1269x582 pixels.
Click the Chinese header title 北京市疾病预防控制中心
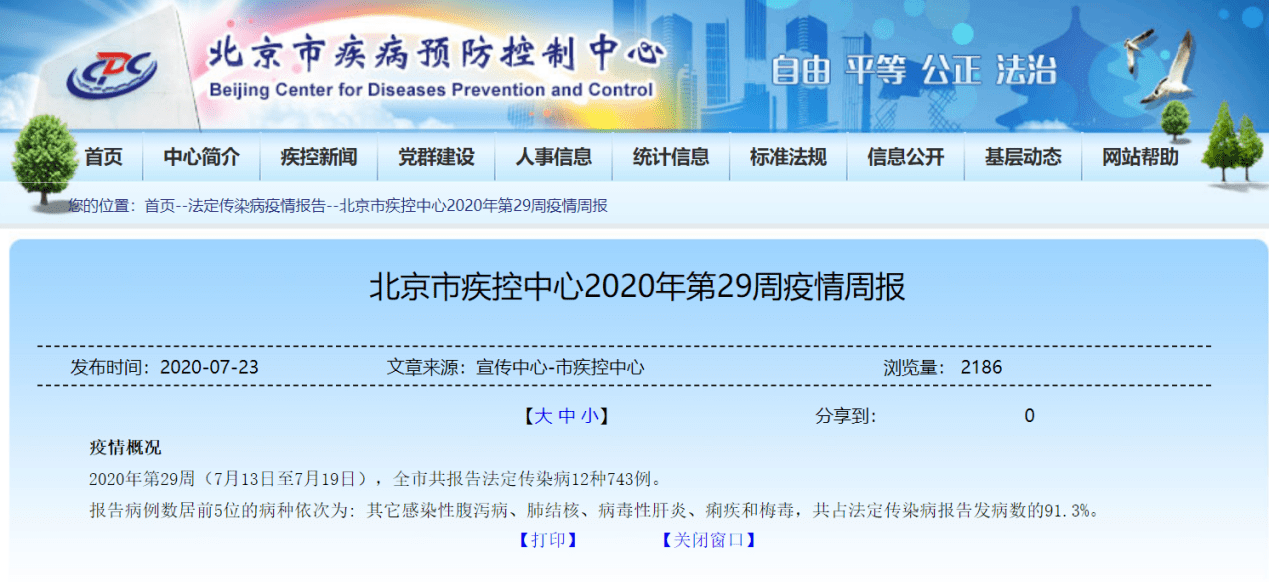[436, 54]
